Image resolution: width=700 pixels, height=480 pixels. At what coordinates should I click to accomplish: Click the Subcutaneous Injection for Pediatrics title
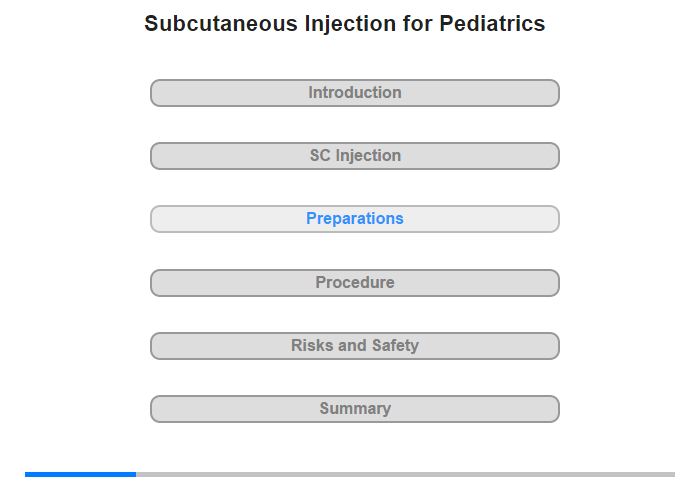(x=345, y=24)
